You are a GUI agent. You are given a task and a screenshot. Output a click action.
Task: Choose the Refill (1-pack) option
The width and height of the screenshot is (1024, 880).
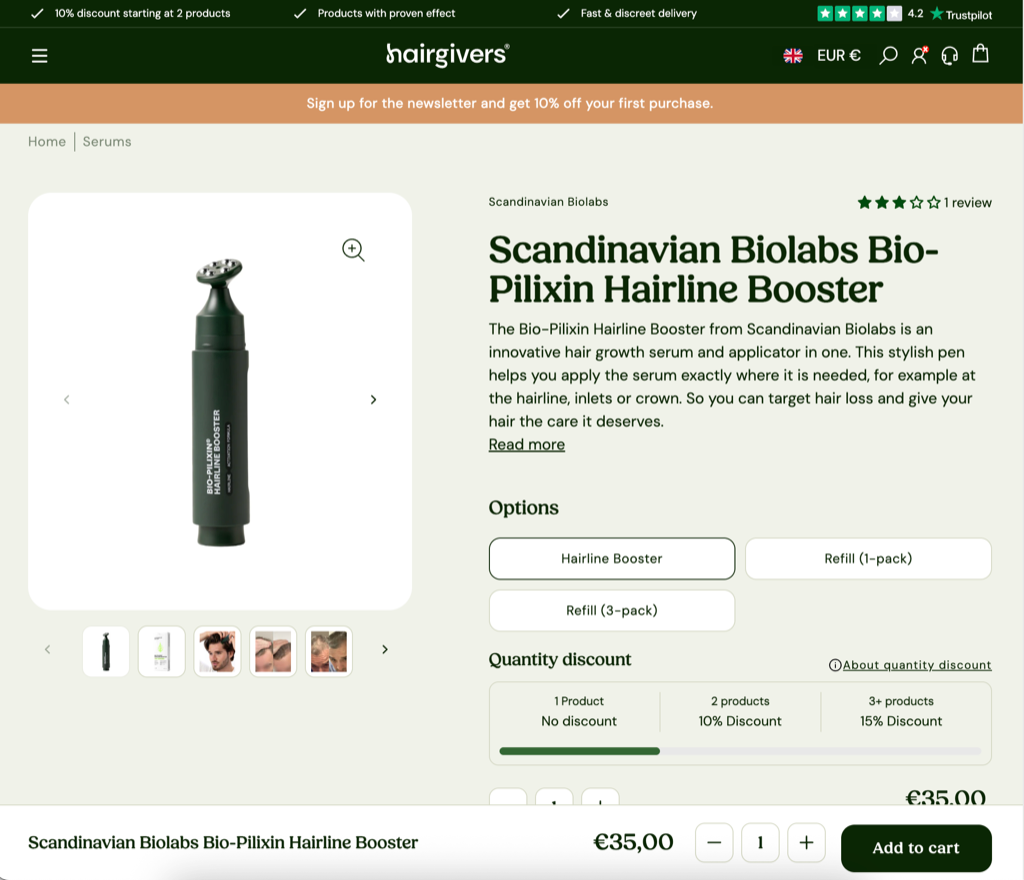[867, 559]
